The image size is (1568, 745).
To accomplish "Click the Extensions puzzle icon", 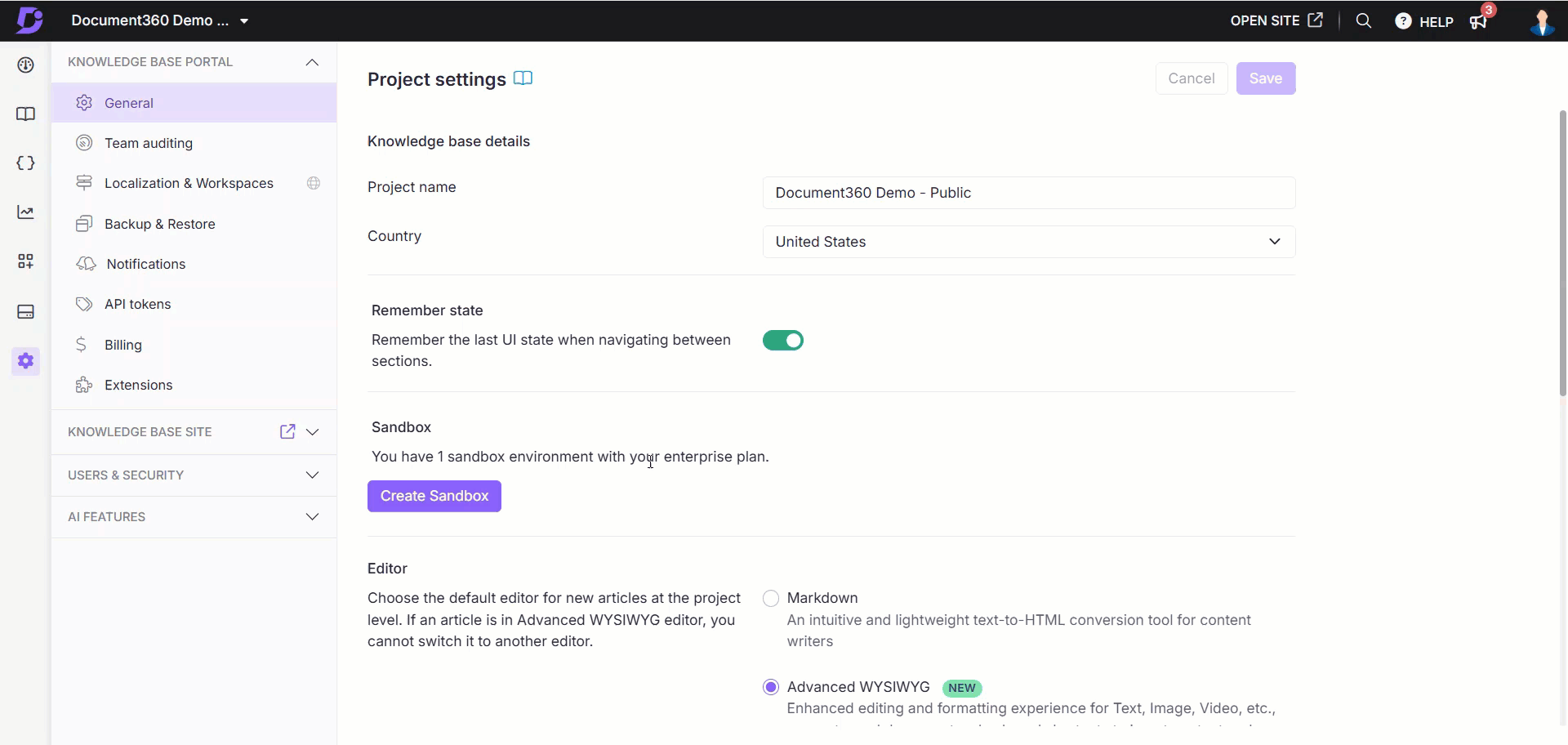I will pyautogui.click(x=84, y=385).
